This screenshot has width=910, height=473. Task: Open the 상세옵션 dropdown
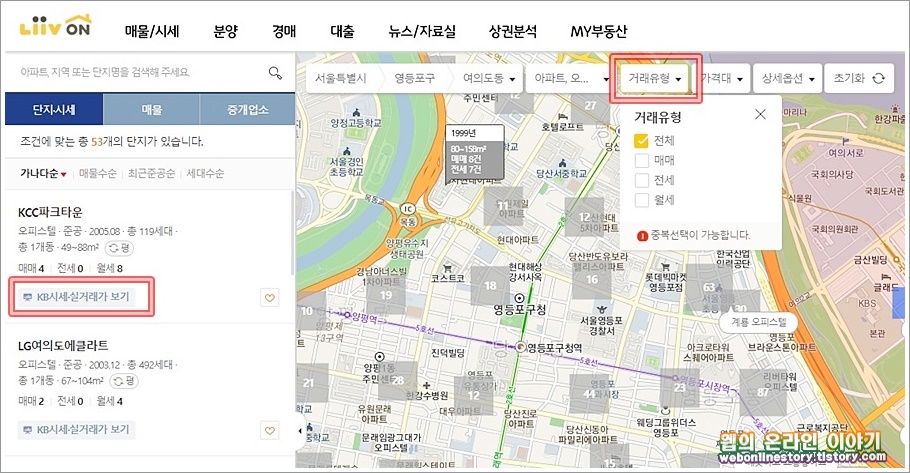788,78
